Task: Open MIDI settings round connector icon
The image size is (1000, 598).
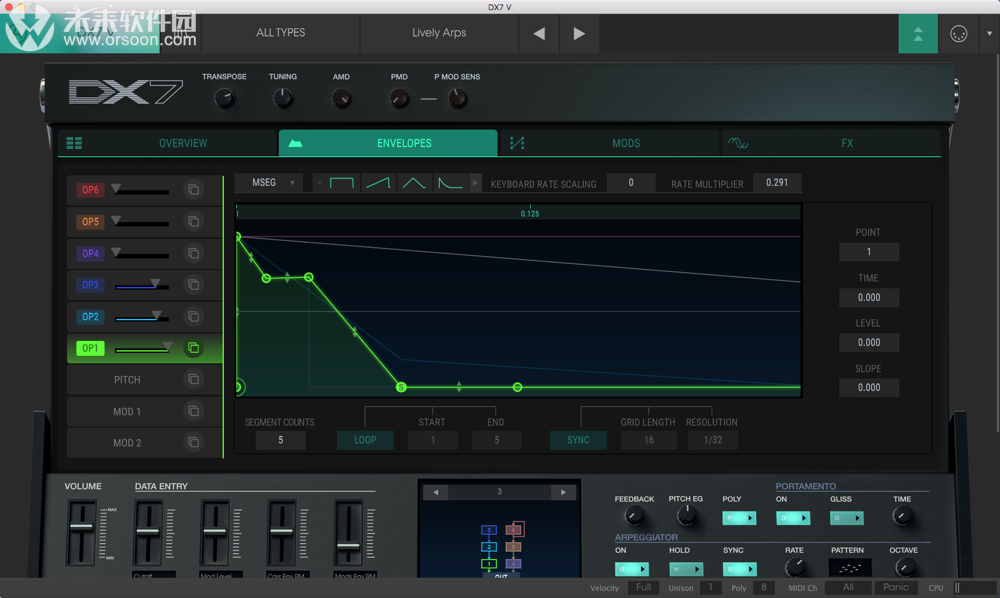Action: pos(959,34)
